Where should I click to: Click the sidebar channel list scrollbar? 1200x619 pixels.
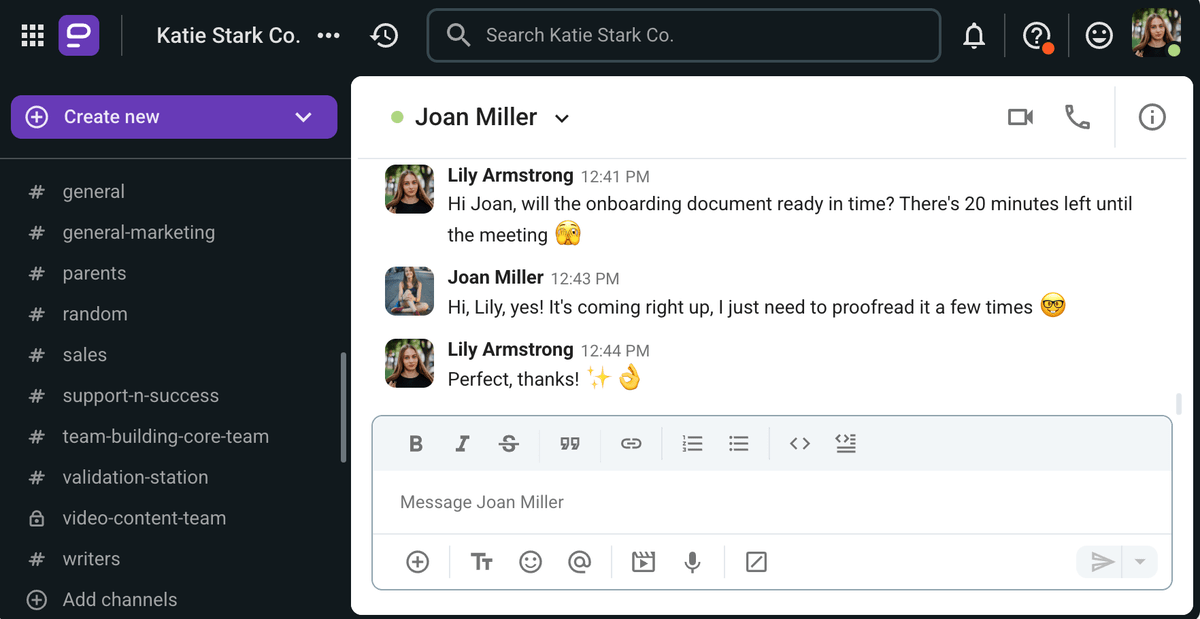343,407
